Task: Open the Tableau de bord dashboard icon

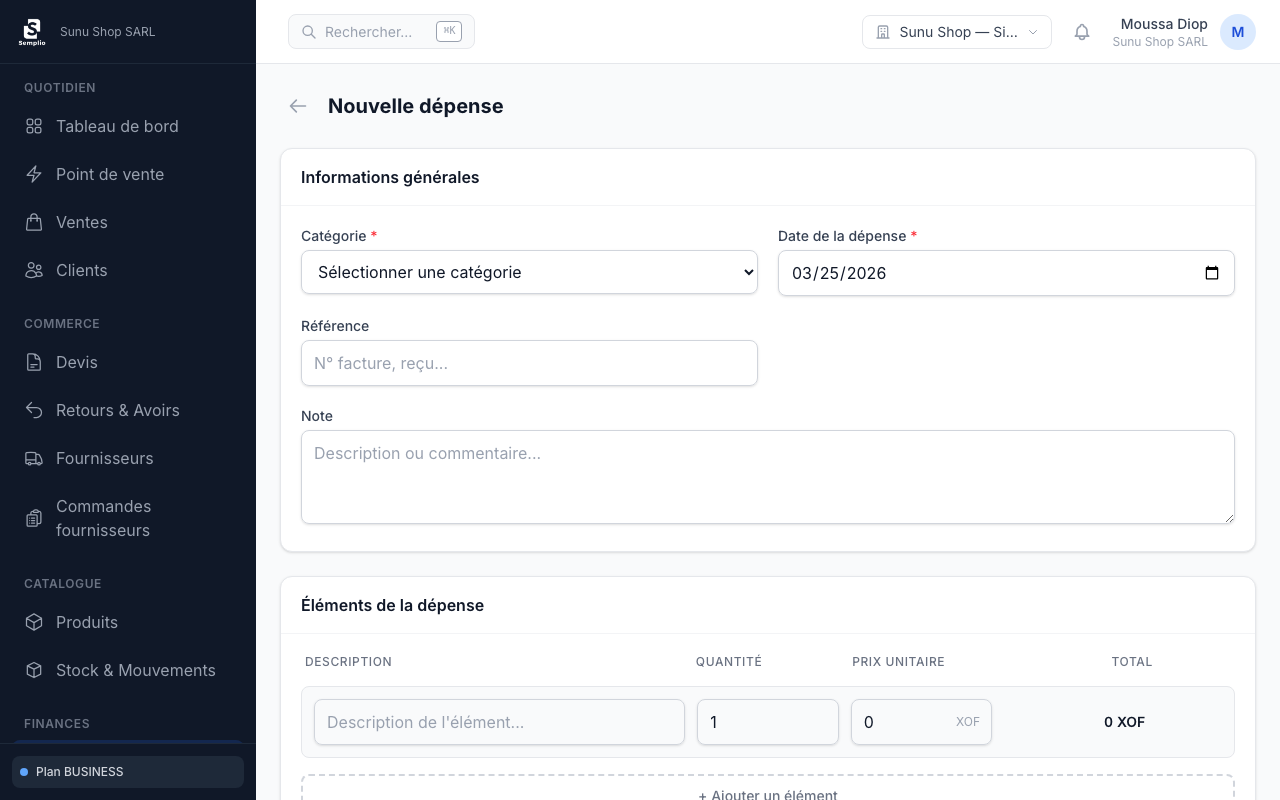Action: (34, 126)
